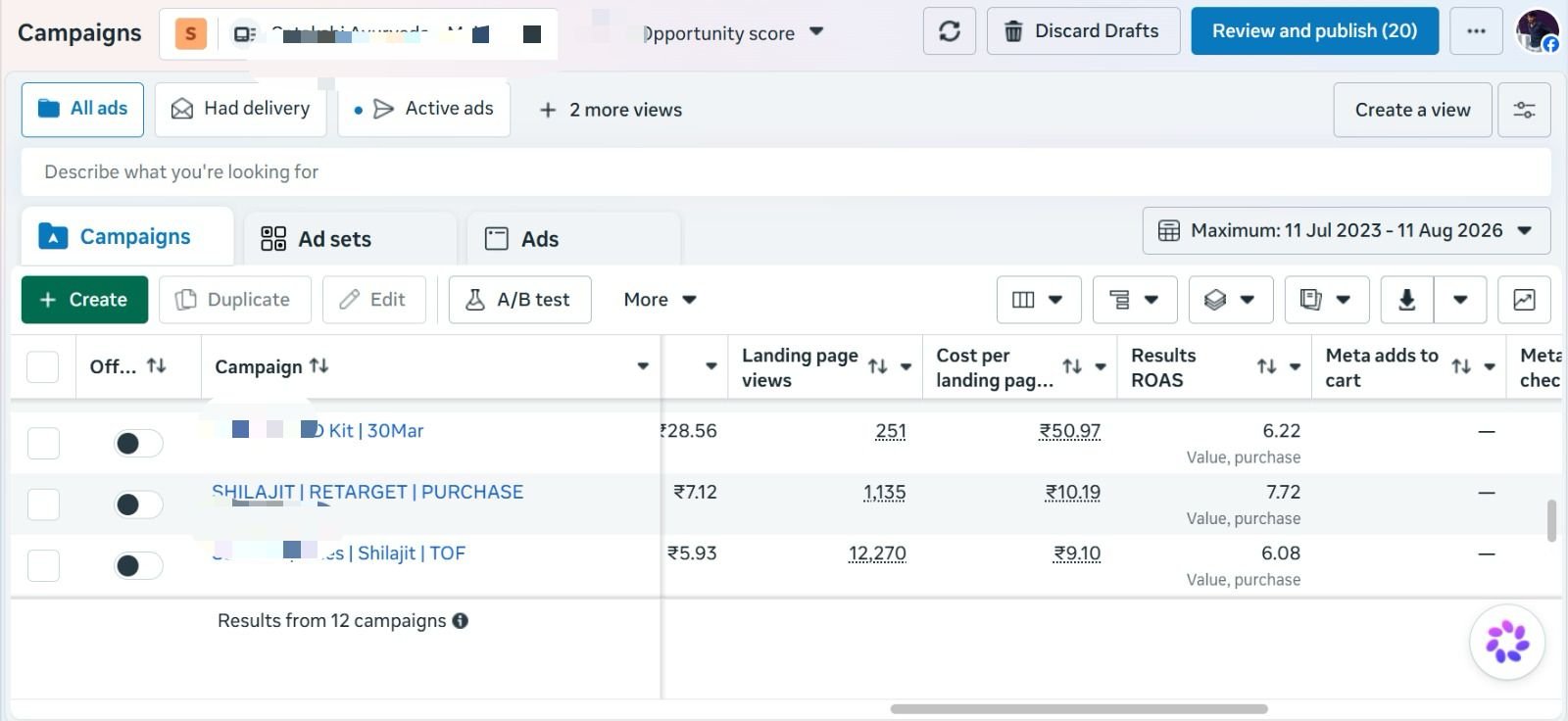
Task: Click the info icon beside Results from 12 campaigns
Action: pyautogui.click(x=460, y=621)
